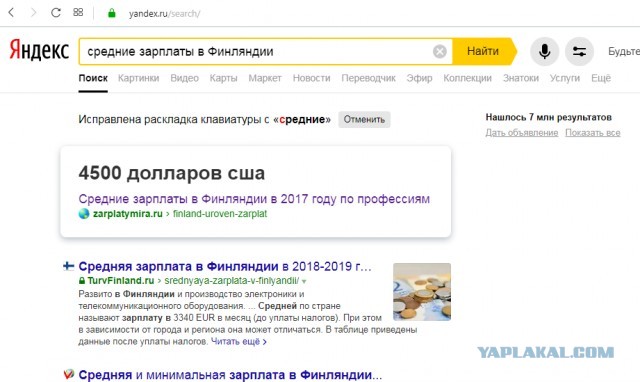
Task: Click the Finnish flag favicon
Action: click(68, 267)
